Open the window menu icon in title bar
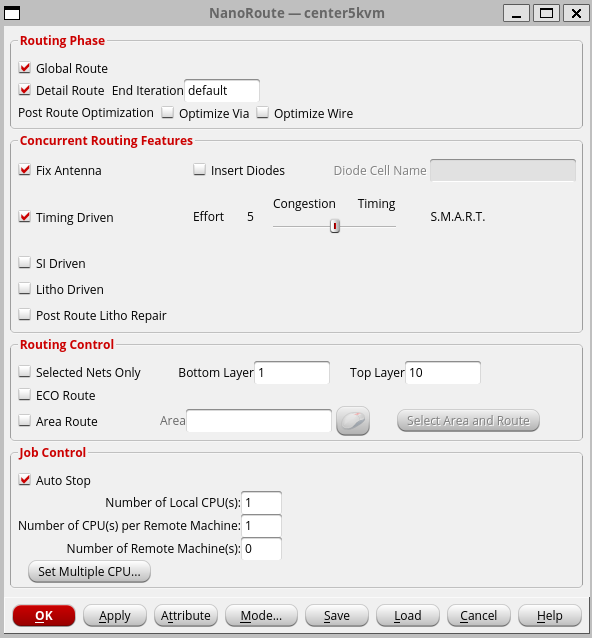592x638 pixels. pos(12,13)
